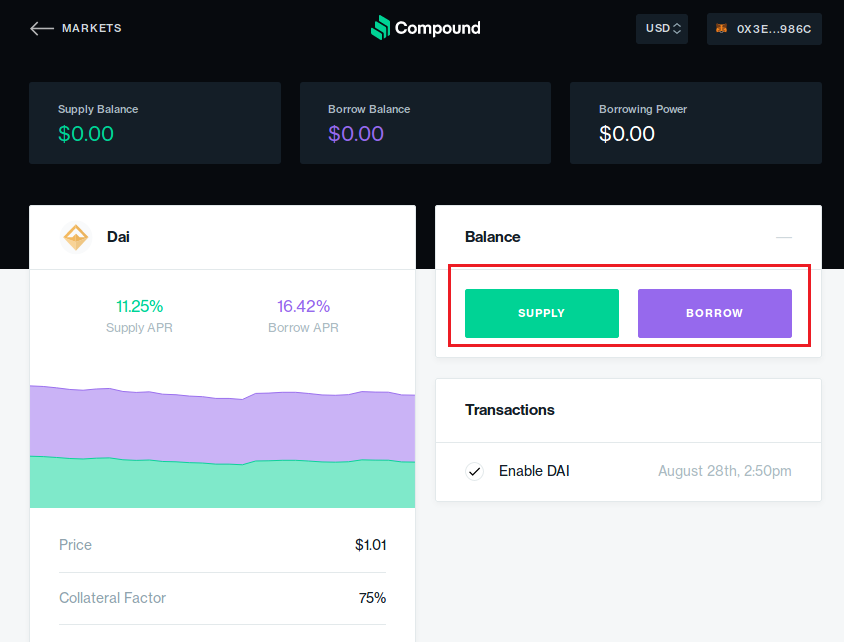The image size is (844, 642).
Task: Click the 11.25% Supply APR figure
Action: [x=139, y=306]
